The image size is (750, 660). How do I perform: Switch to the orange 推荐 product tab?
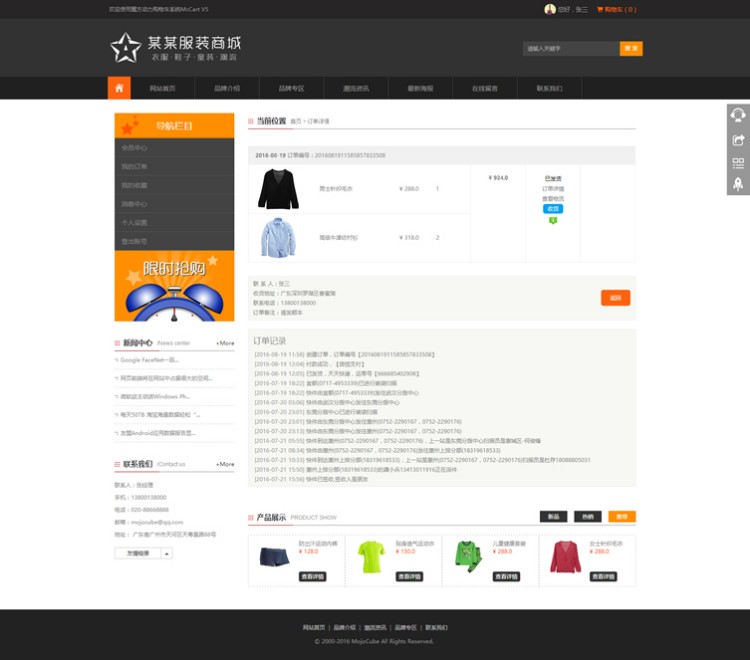pyautogui.click(x=622, y=517)
